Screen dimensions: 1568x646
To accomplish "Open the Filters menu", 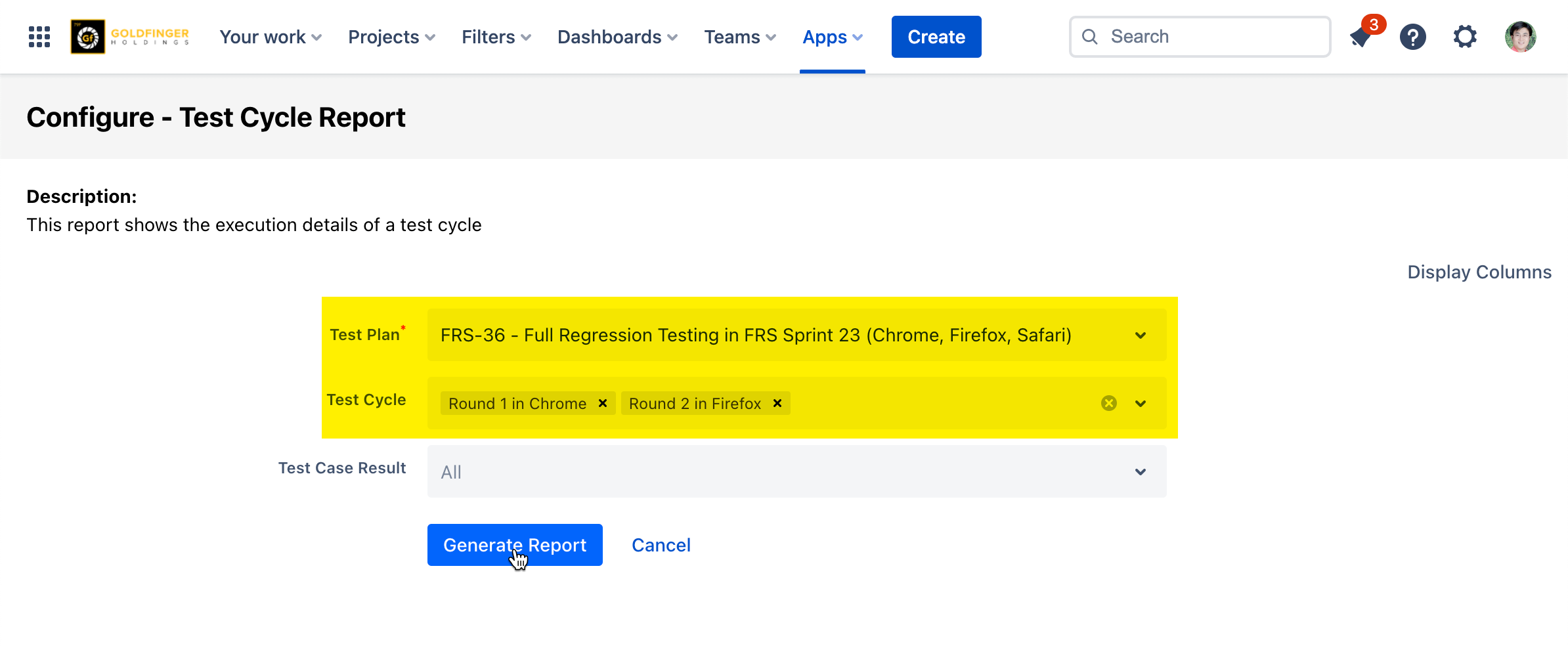I will pos(496,37).
